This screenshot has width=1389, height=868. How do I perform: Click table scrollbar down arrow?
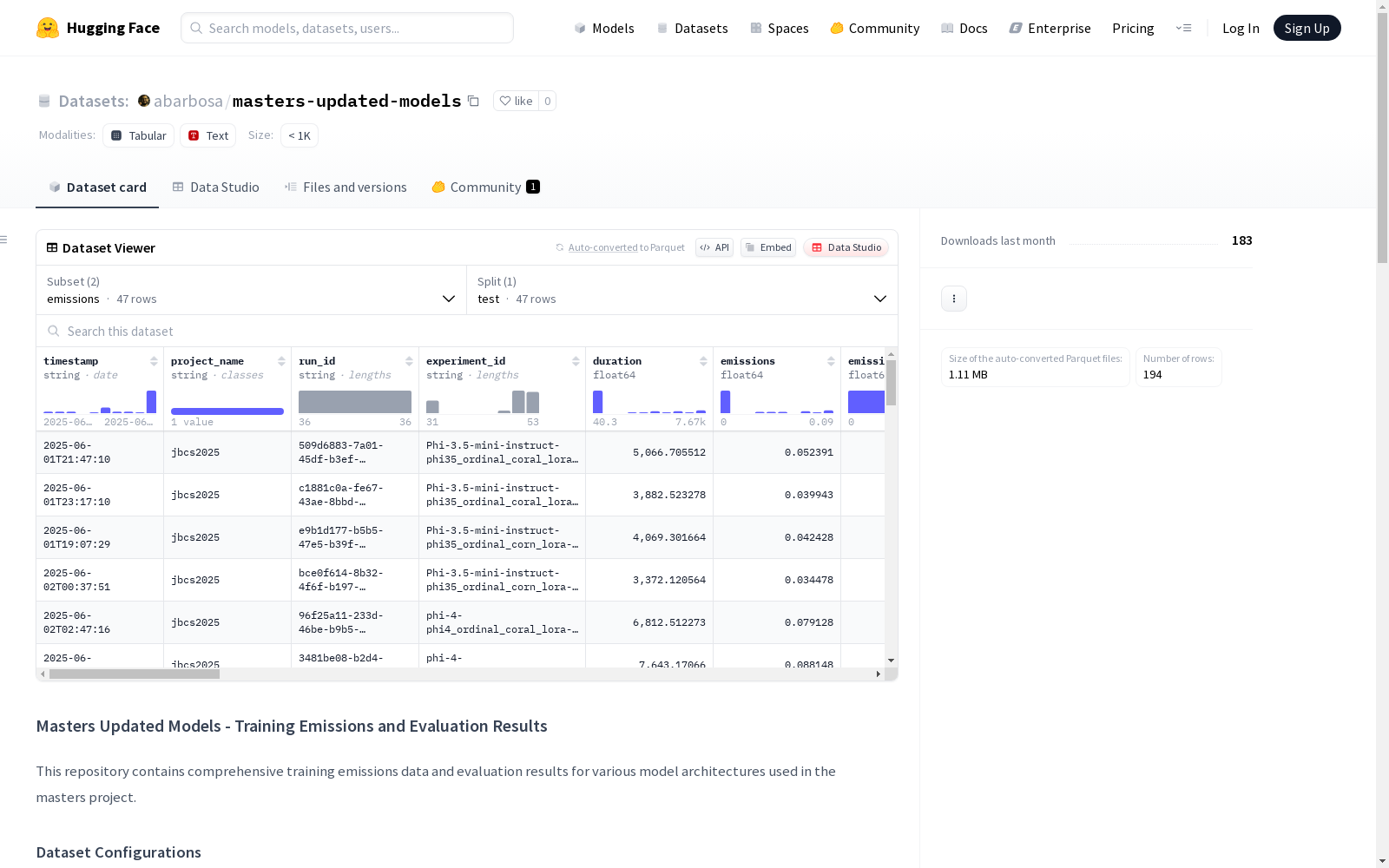(891, 661)
